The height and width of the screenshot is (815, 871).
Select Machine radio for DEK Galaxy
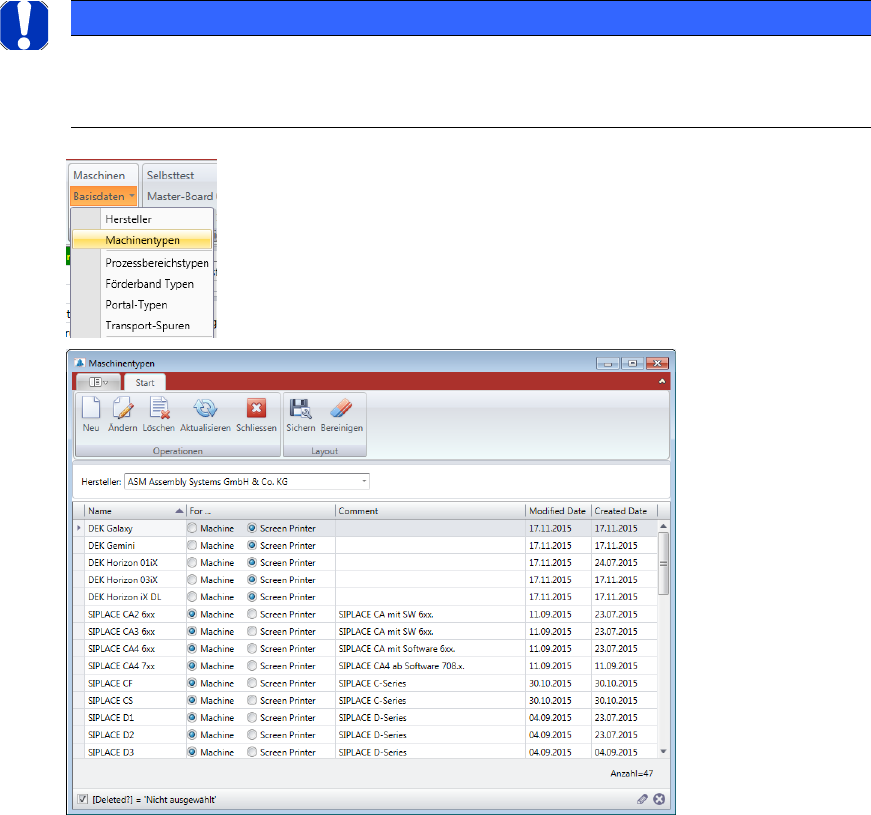click(x=192, y=528)
